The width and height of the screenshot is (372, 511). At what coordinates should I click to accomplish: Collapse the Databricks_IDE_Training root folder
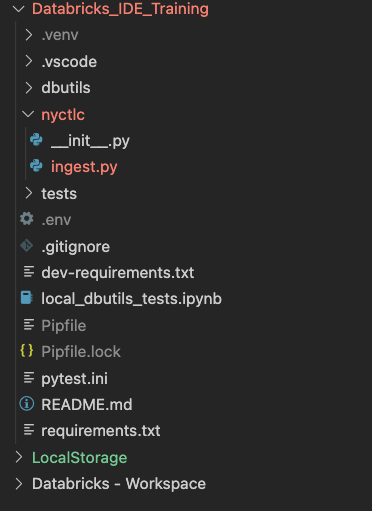tap(19, 9)
